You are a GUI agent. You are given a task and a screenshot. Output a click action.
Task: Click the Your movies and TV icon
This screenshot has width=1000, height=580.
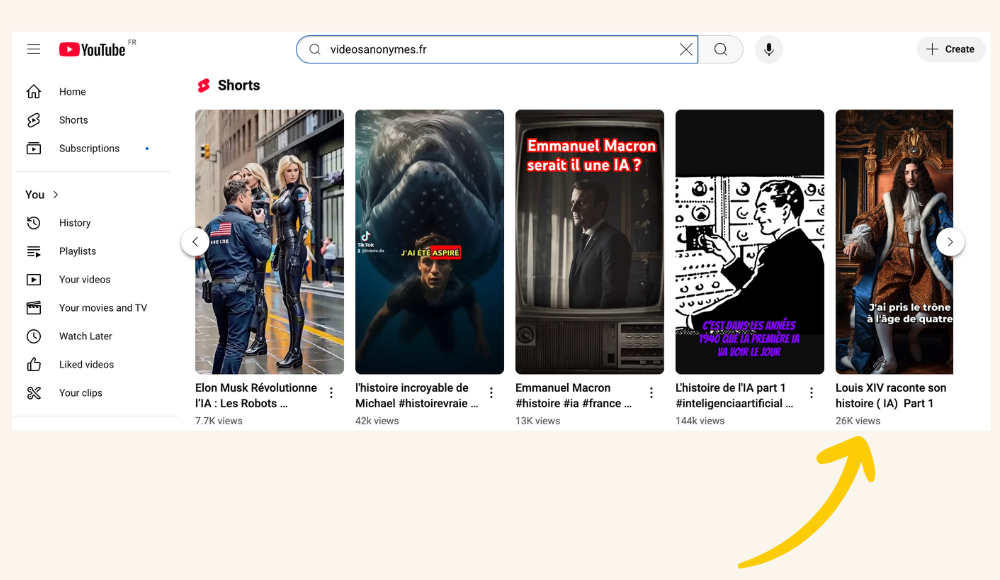tap(34, 308)
